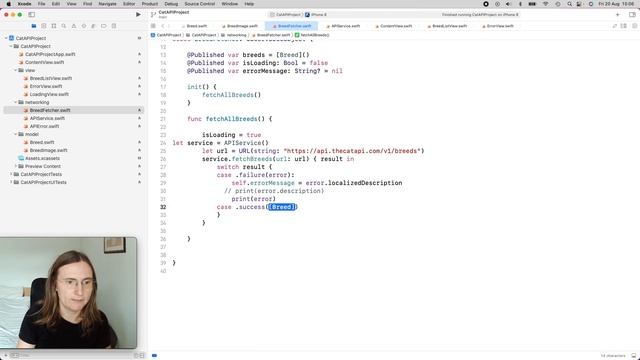The width and height of the screenshot is (640, 360).
Task: Expand the Preview Content folder
Action: tap(16, 166)
